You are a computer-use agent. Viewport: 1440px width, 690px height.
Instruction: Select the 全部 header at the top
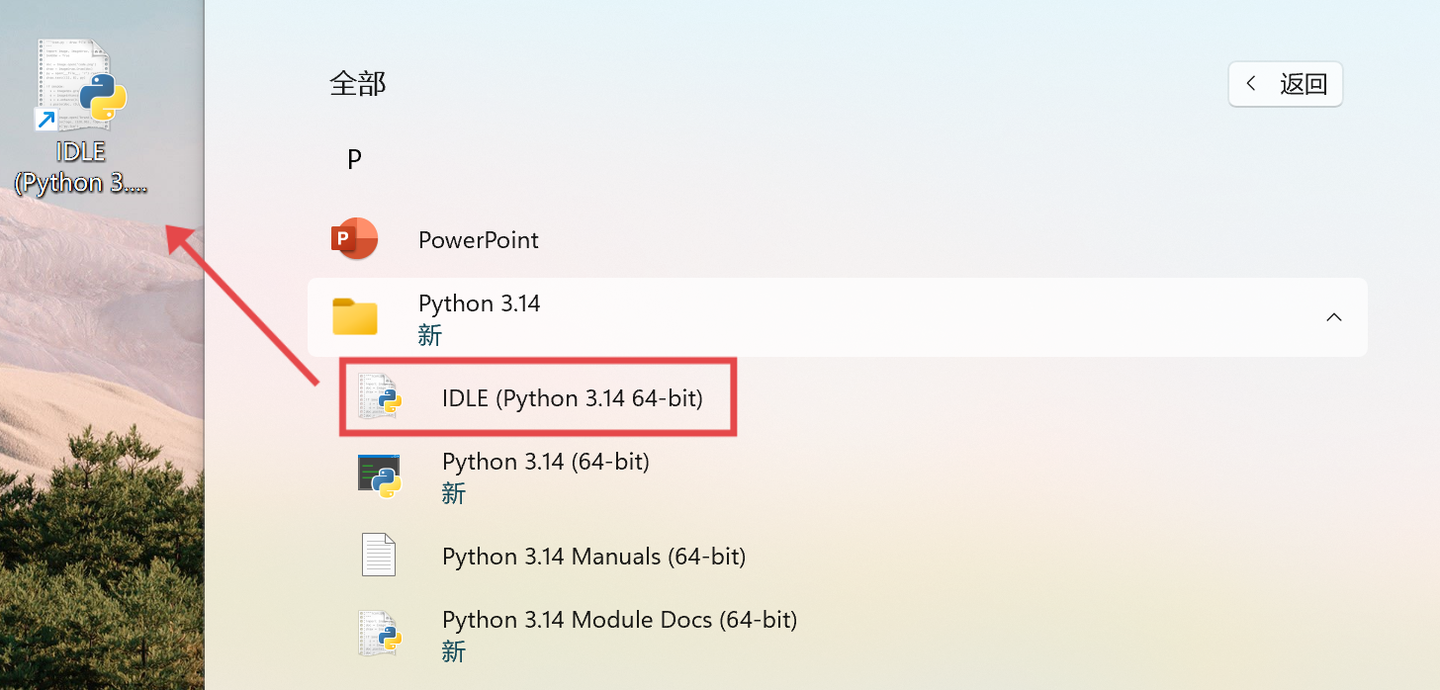(355, 84)
